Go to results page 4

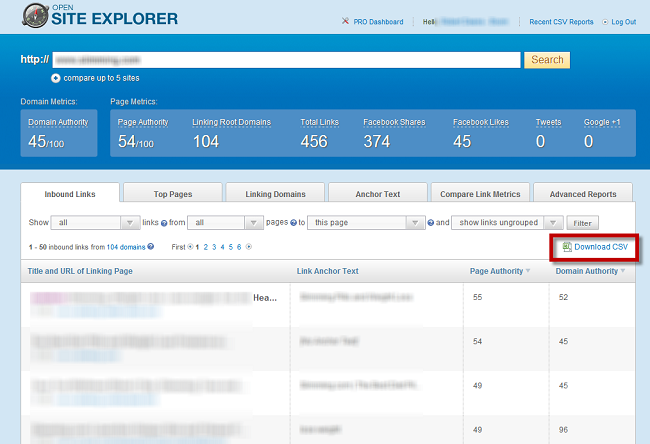click(222, 247)
